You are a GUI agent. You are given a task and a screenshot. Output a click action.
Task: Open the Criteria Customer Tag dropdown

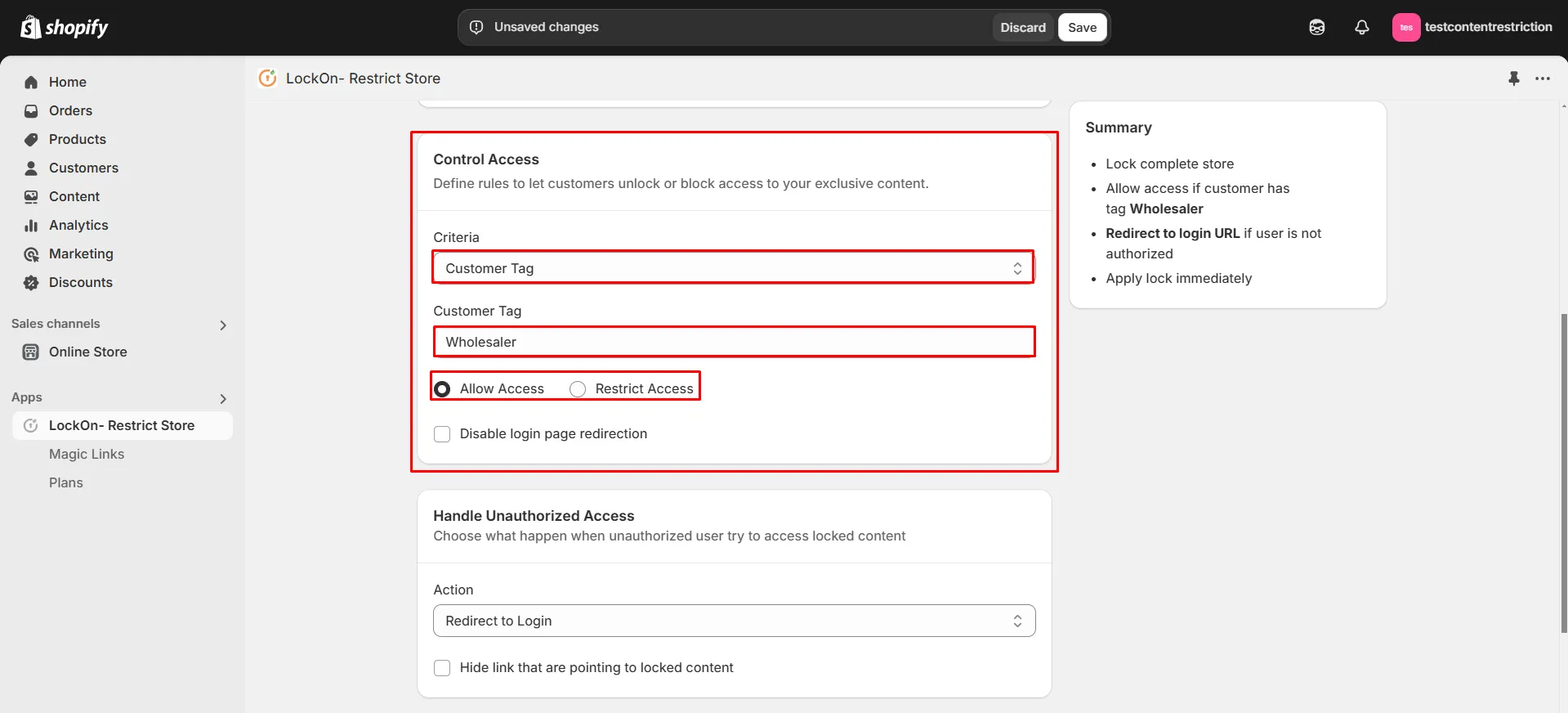(734, 268)
